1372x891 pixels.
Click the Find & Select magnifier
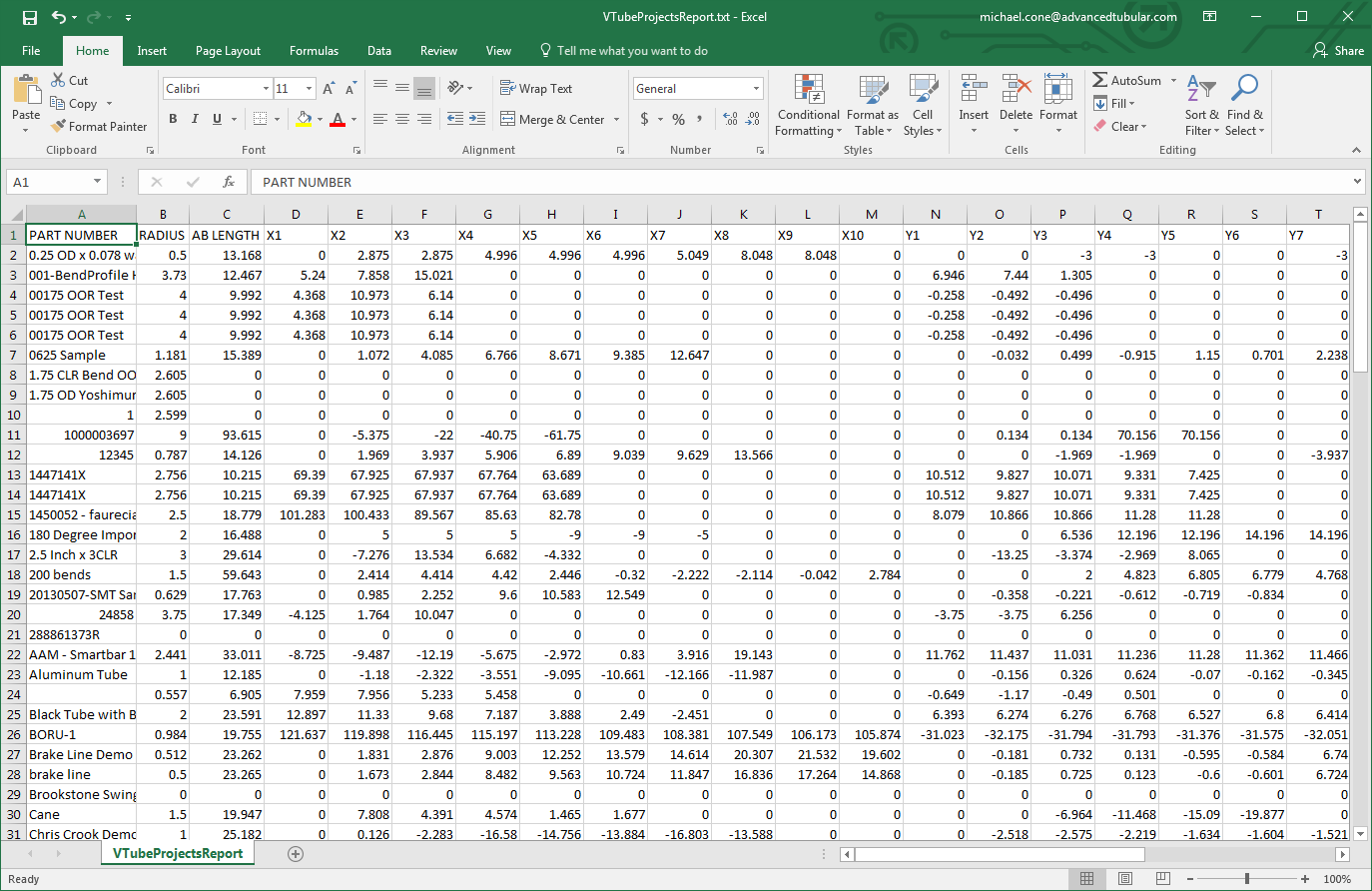pyautogui.click(x=1244, y=90)
